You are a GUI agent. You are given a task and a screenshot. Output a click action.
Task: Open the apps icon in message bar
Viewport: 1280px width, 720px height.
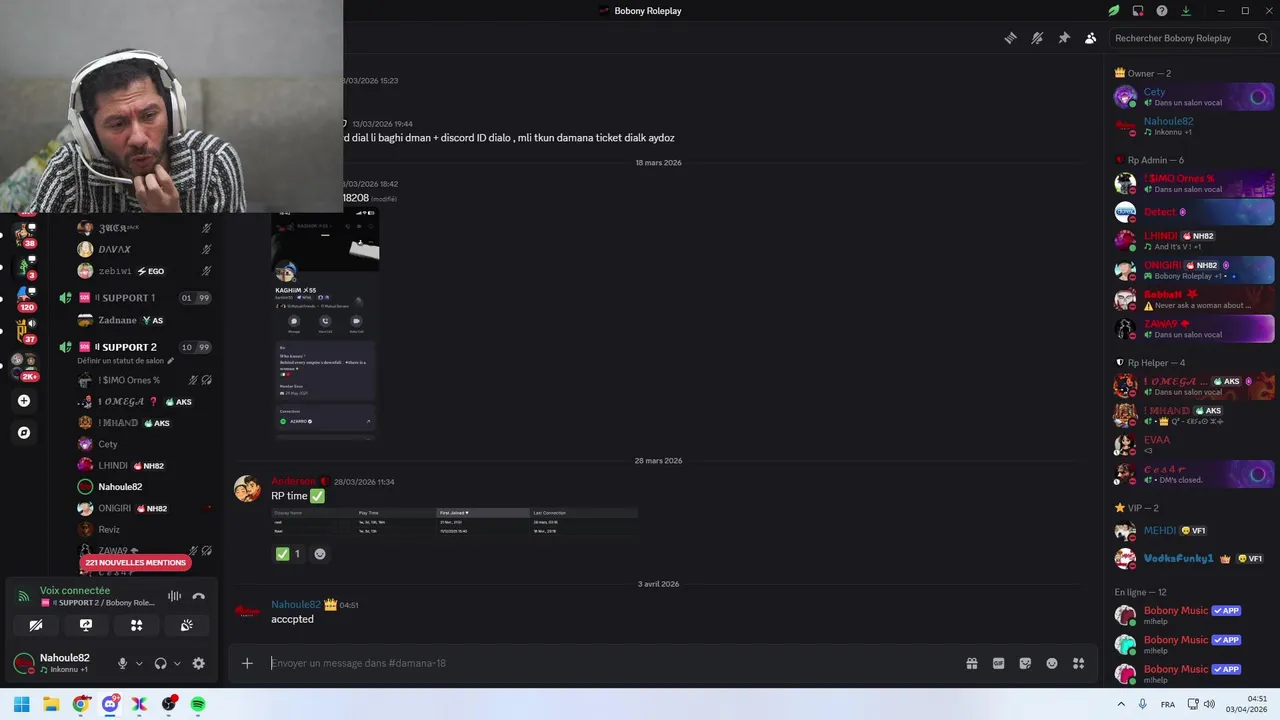(x=1078, y=663)
